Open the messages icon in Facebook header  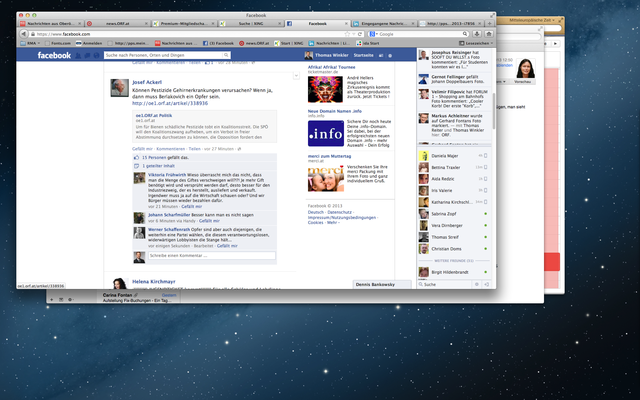coord(87,56)
